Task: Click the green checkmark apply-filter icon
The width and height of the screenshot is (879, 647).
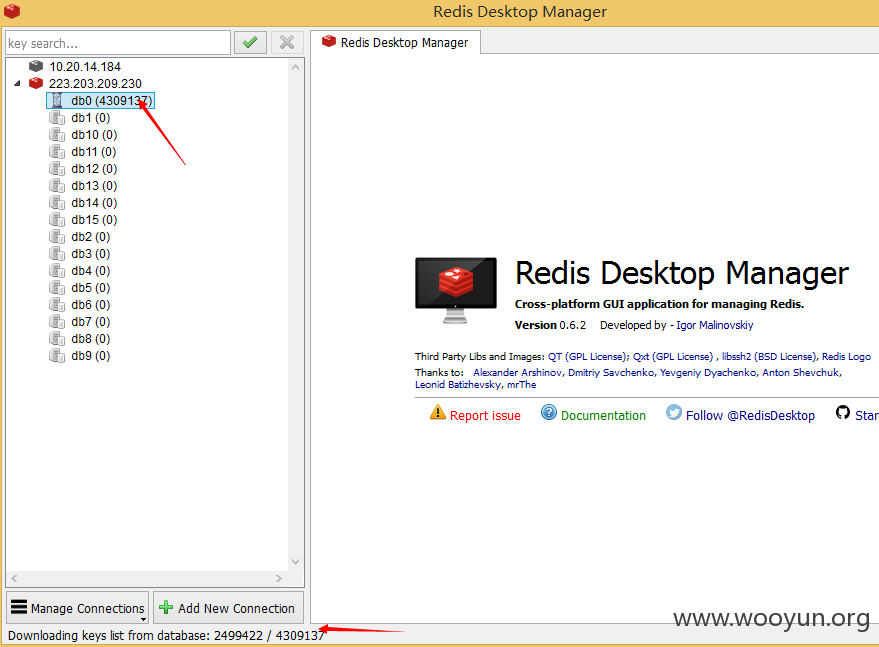Action: pos(250,43)
